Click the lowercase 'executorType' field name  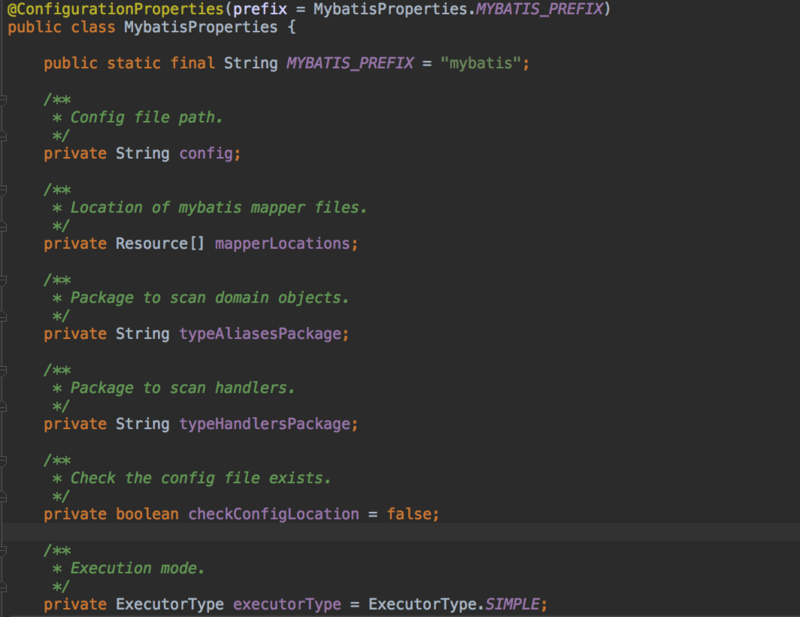pos(287,605)
